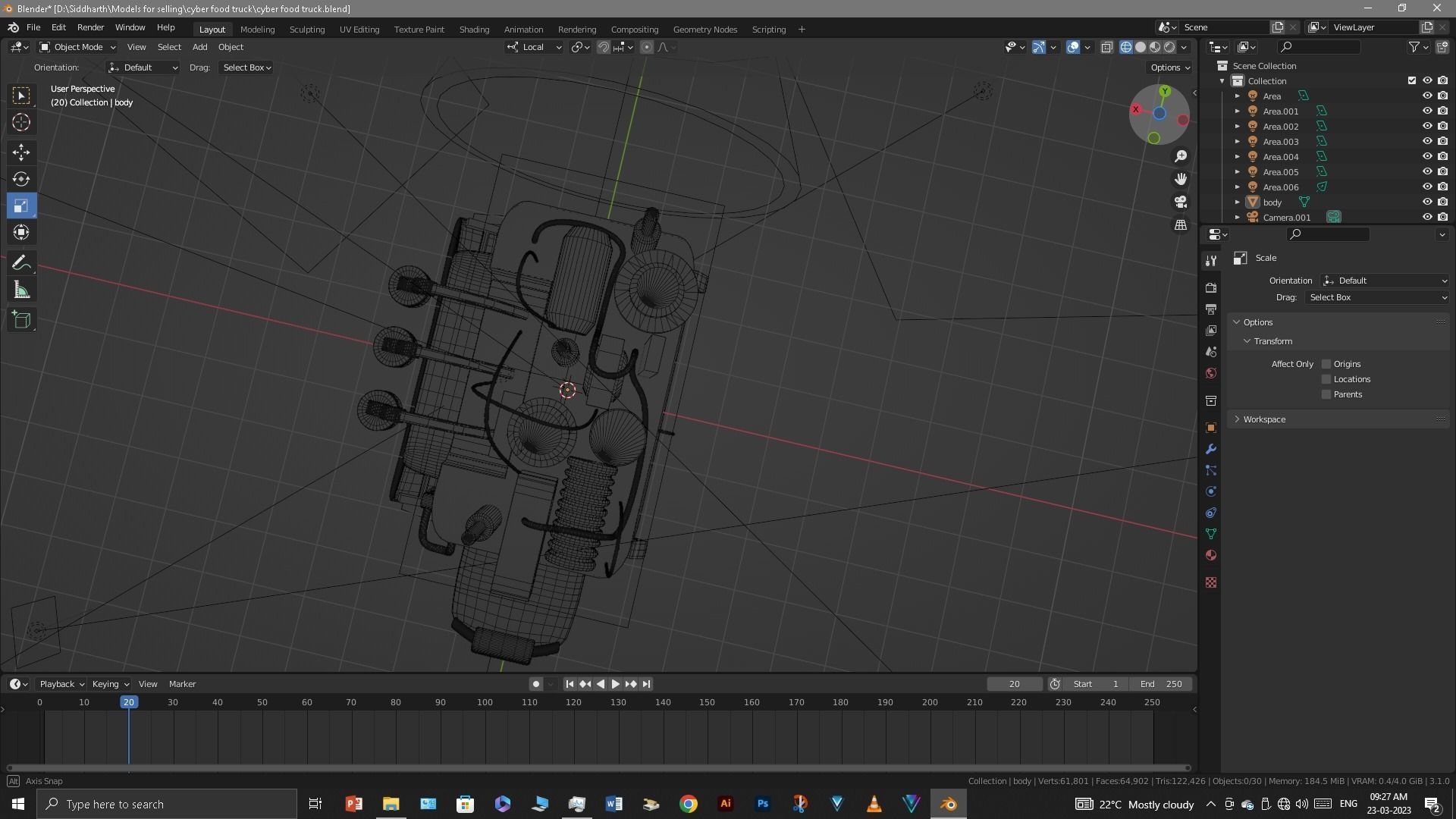Select the Scale tool in toolbar

coord(21,206)
